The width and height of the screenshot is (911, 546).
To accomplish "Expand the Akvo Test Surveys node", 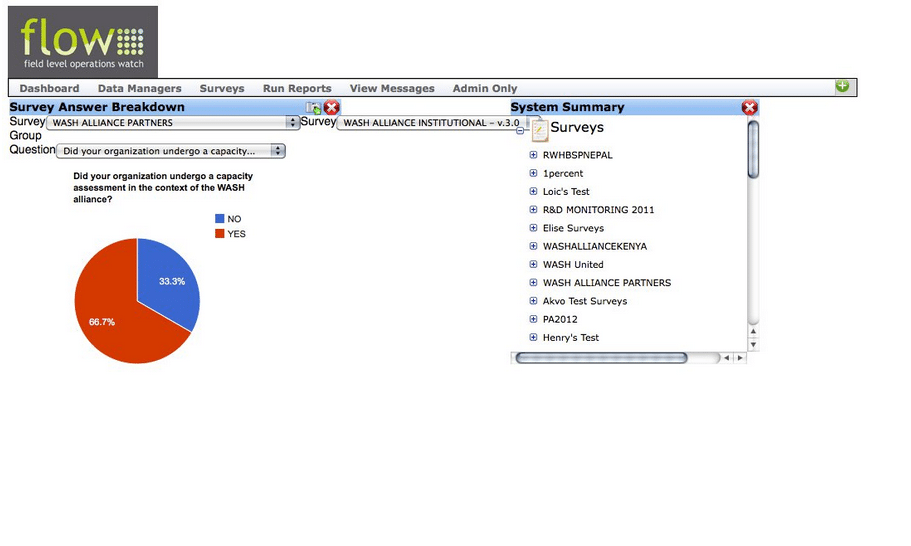I will coord(533,301).
